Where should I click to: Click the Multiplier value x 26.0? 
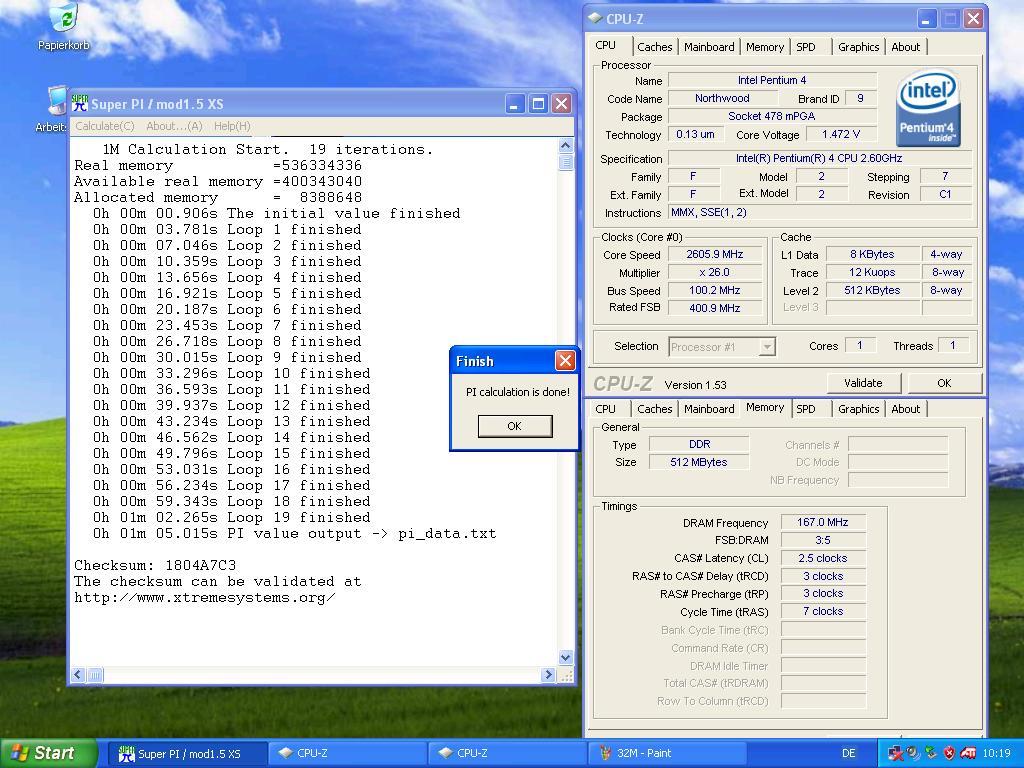[x=714, y=272]
